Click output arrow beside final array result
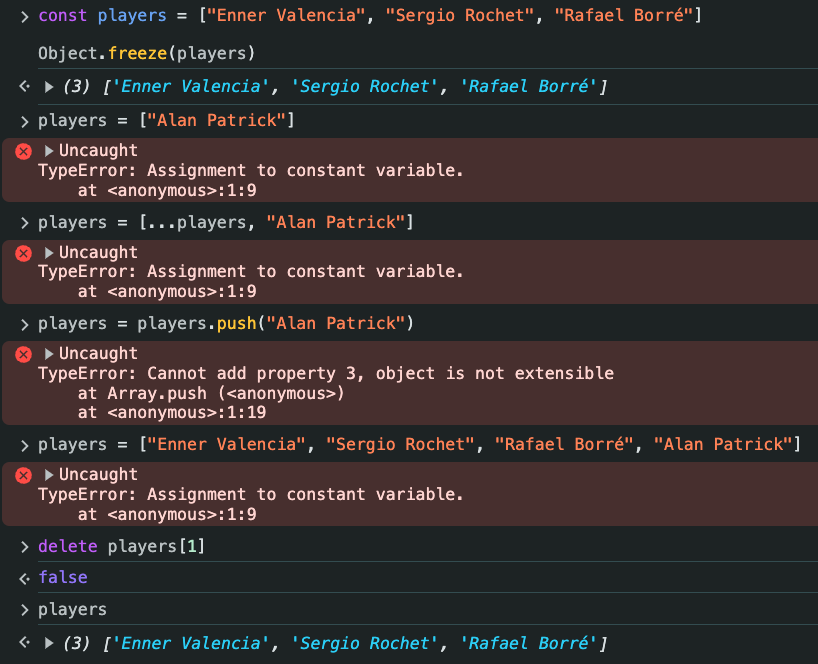Image resolution: width=818 pixels, height=664 pixels. (x=25, y=642)
